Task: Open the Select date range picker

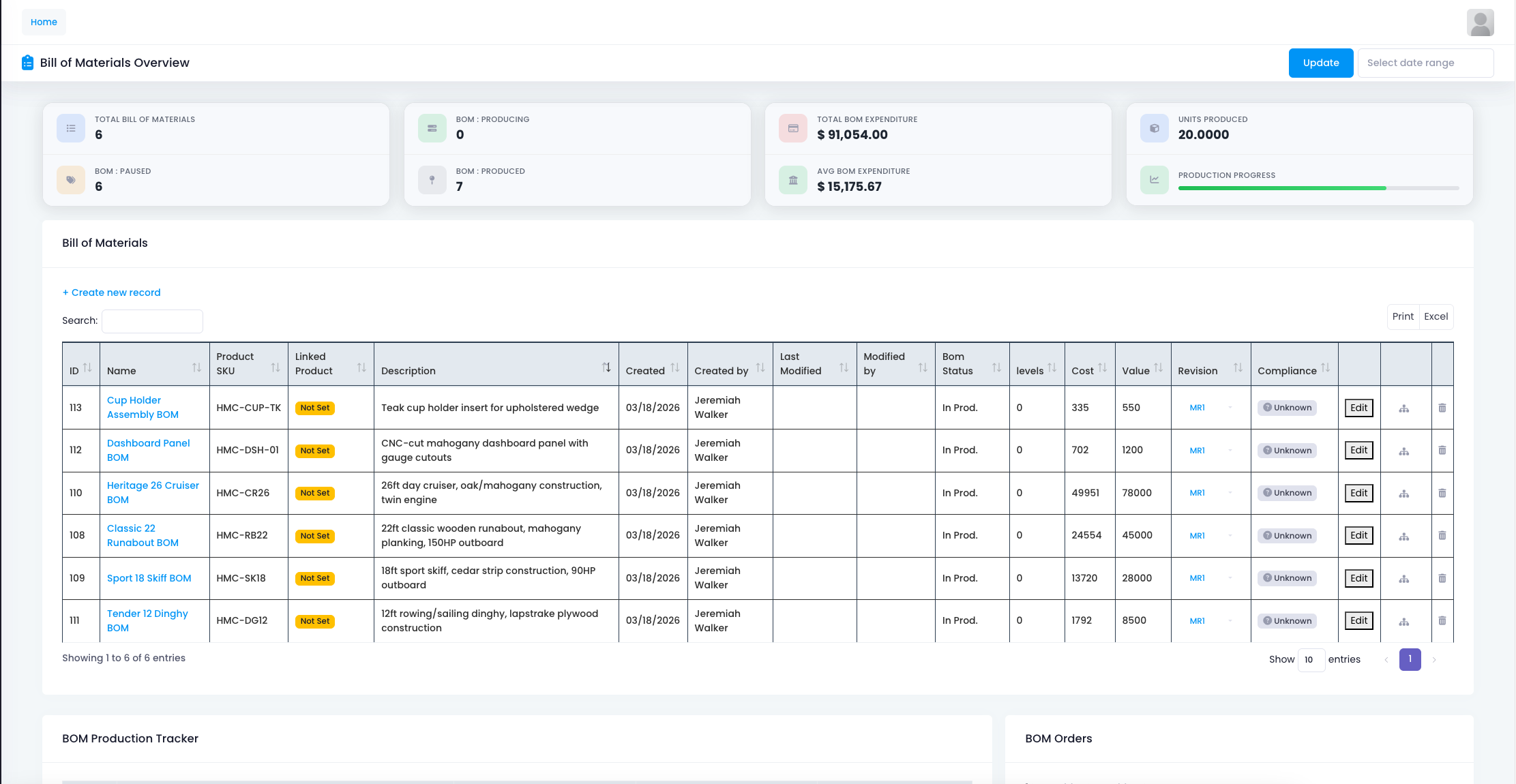Action: [x=1425, y=63]
